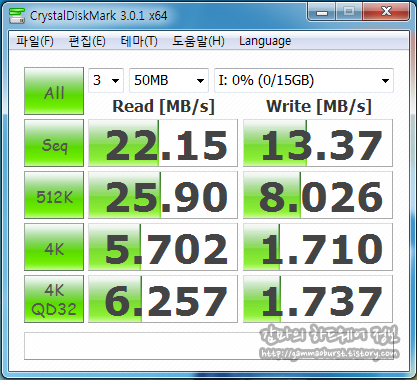Click the comment text field at bottom

pos(209,346)
